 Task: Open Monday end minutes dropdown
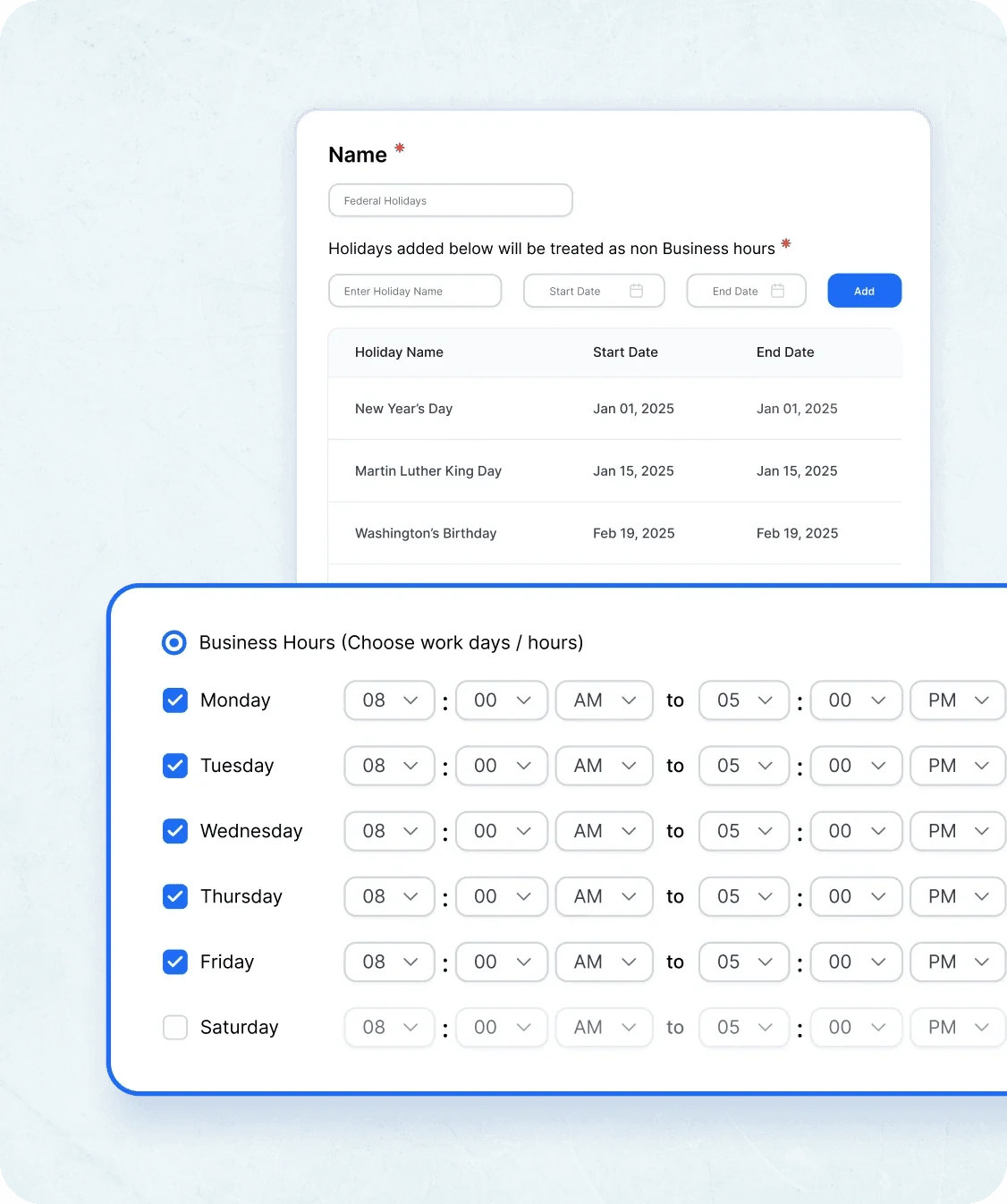(856, 700)
